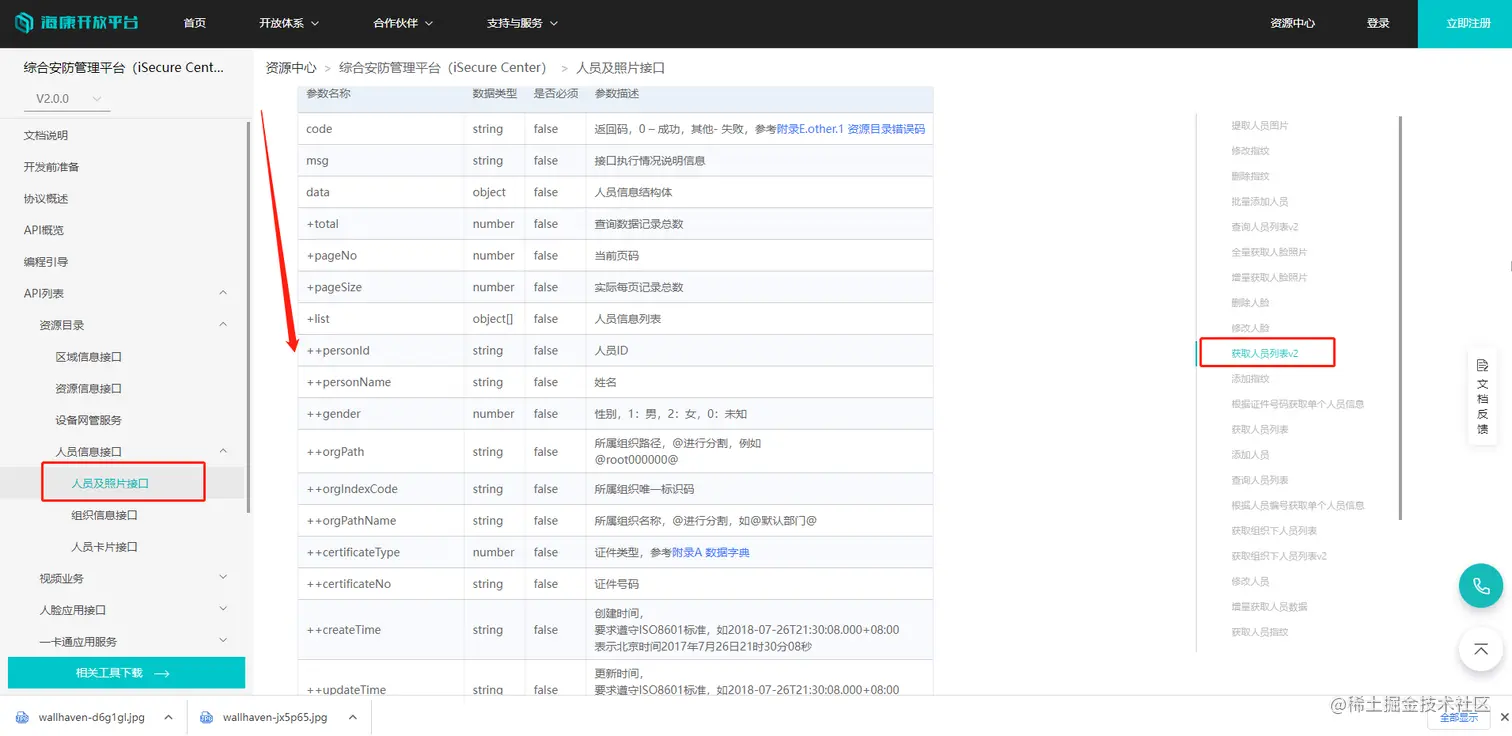
Task: Open 开发前准备 in the sidebar
Action: tap(51, 167)
